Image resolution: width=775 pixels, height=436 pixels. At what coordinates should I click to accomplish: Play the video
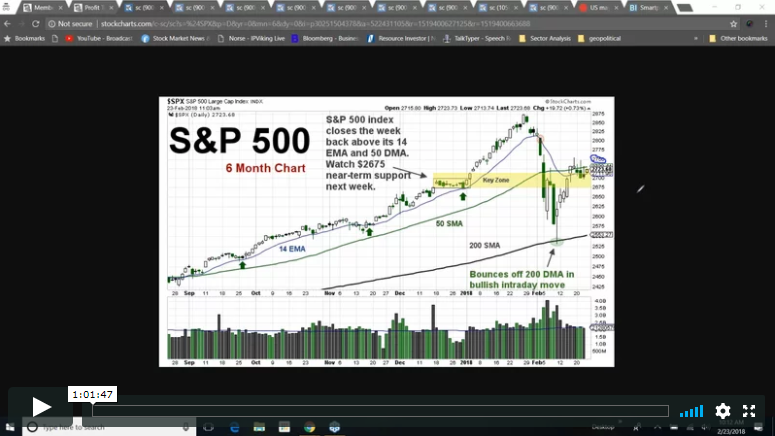click(x=41, y=406)
